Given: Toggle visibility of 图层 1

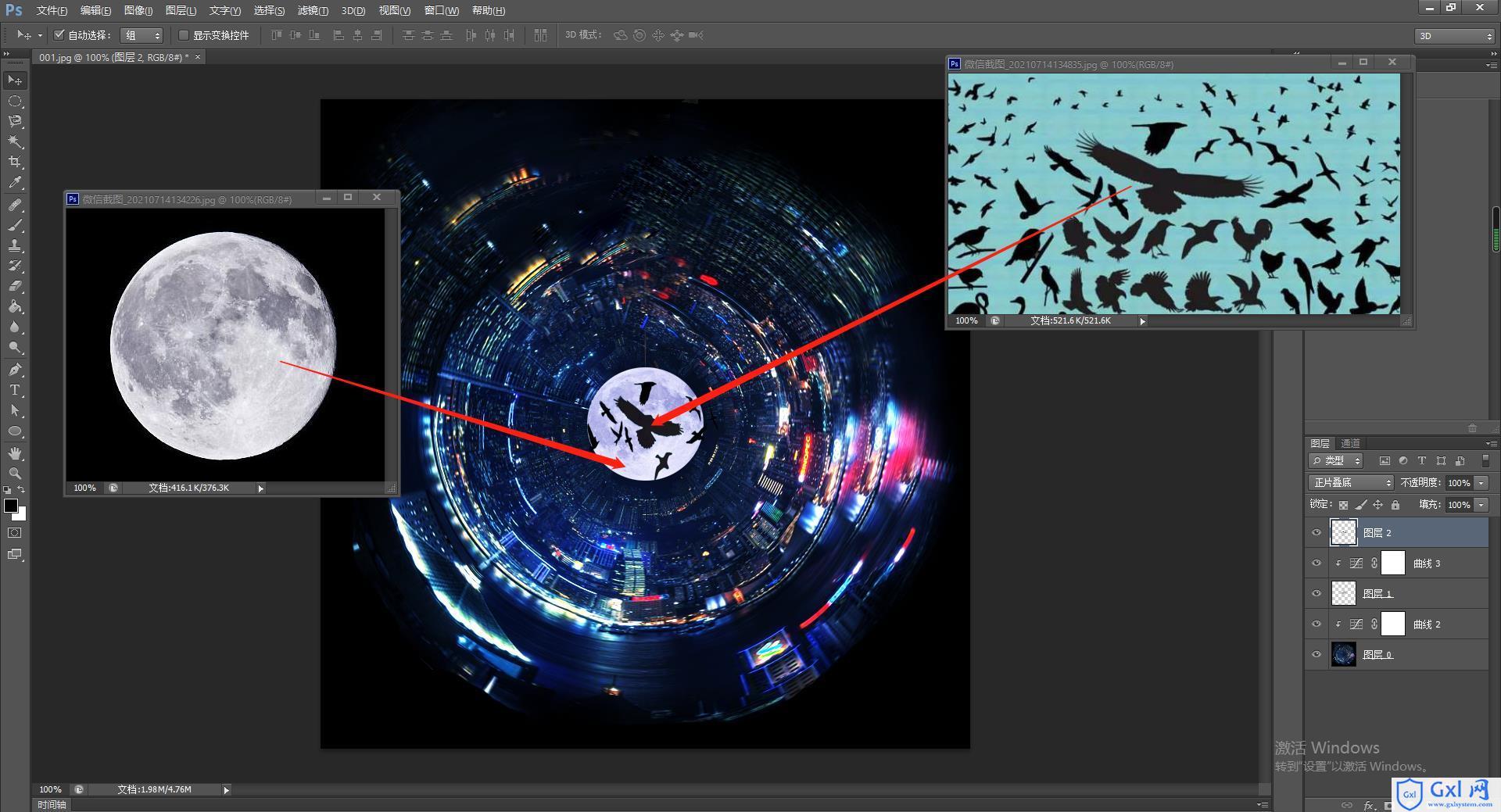Looking at the screenshot, I should pyautogui.click(x=1317, y=594).
